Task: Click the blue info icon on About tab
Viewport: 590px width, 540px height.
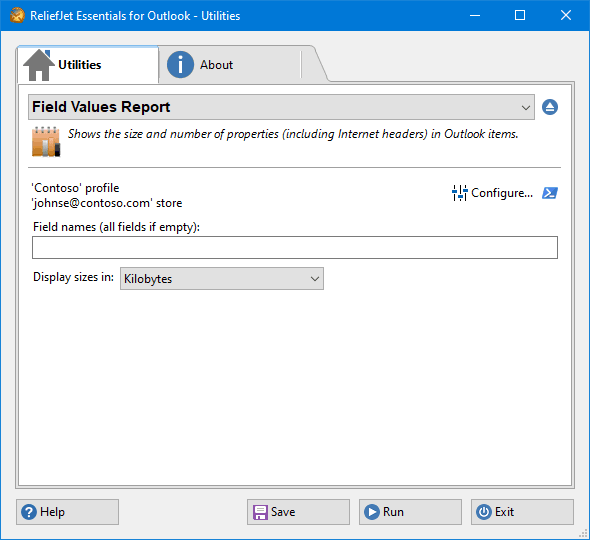Action: coord(180,65)
